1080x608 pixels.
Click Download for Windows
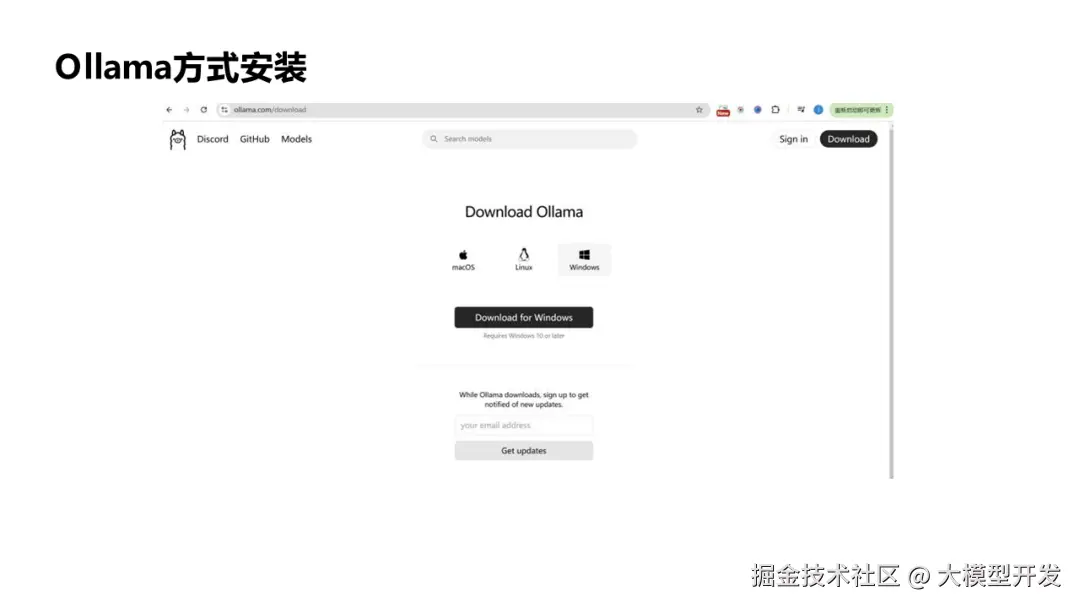[x=523, y=317]
